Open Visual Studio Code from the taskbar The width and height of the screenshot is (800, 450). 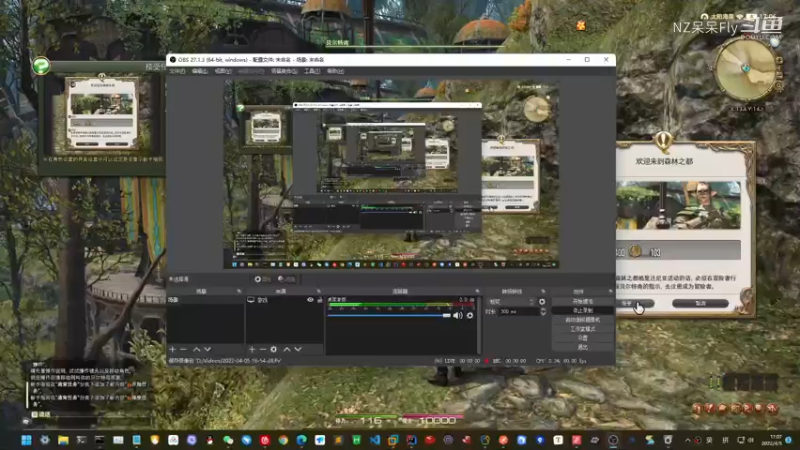375,440
